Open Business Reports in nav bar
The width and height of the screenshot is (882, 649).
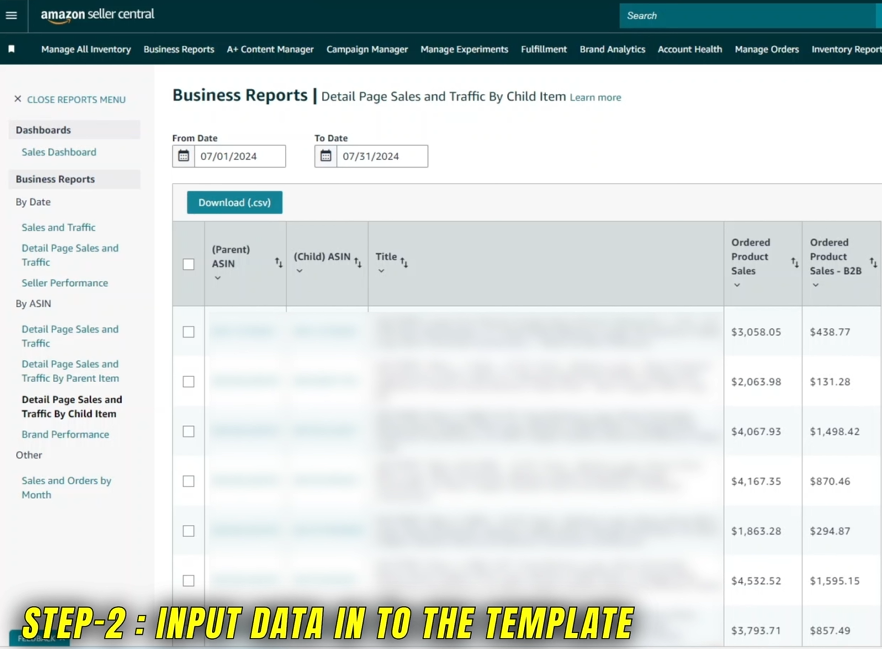point(179,49)
